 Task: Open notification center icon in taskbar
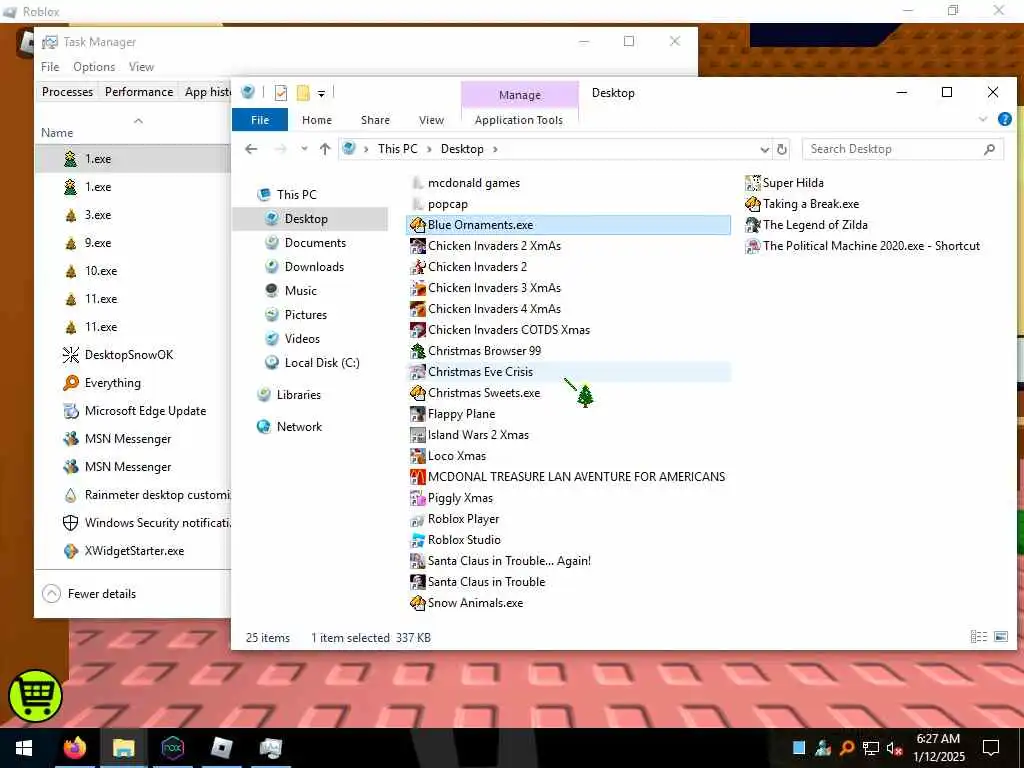coord(991,748)
